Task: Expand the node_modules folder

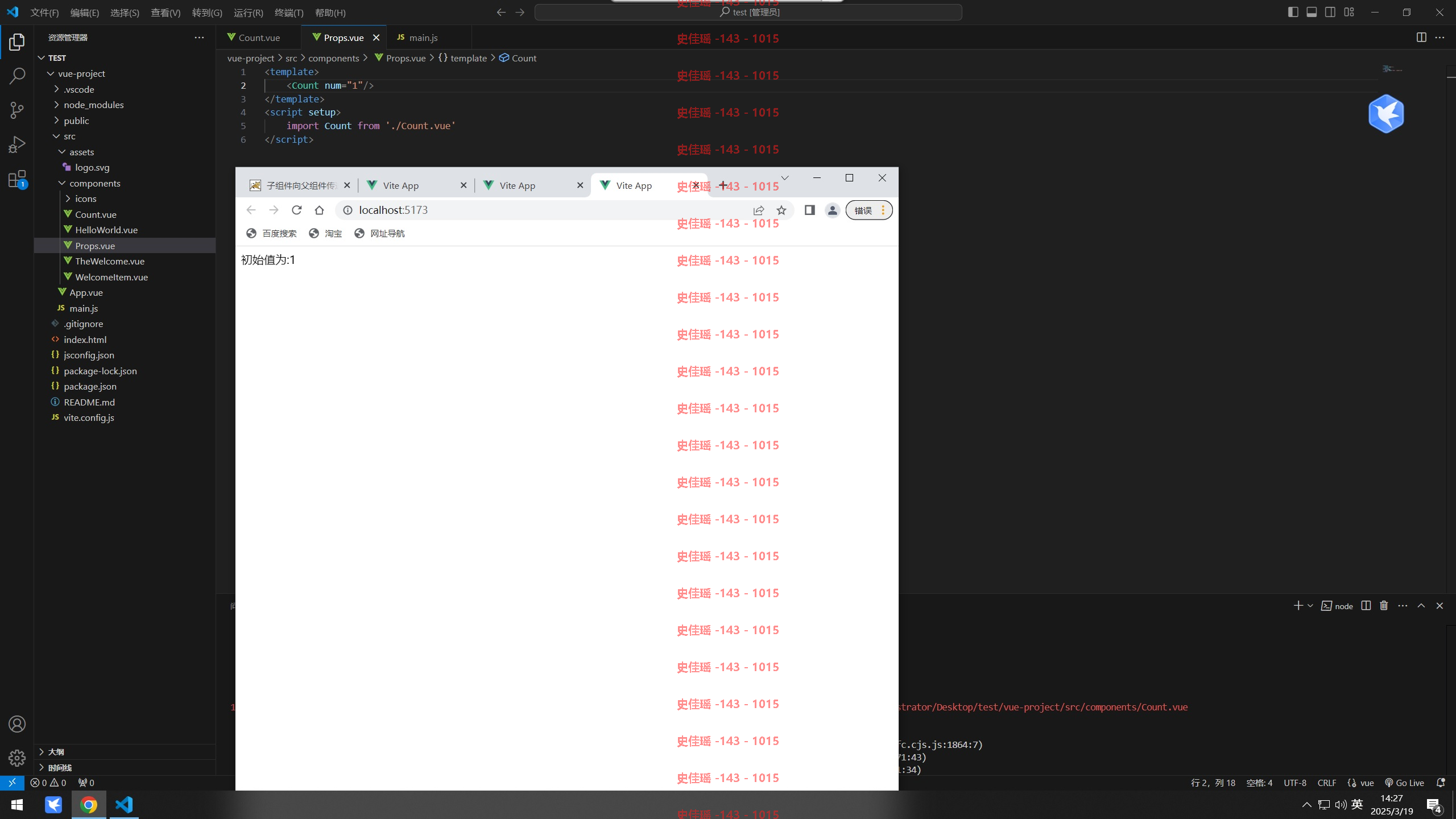Action: pos(56,105)
